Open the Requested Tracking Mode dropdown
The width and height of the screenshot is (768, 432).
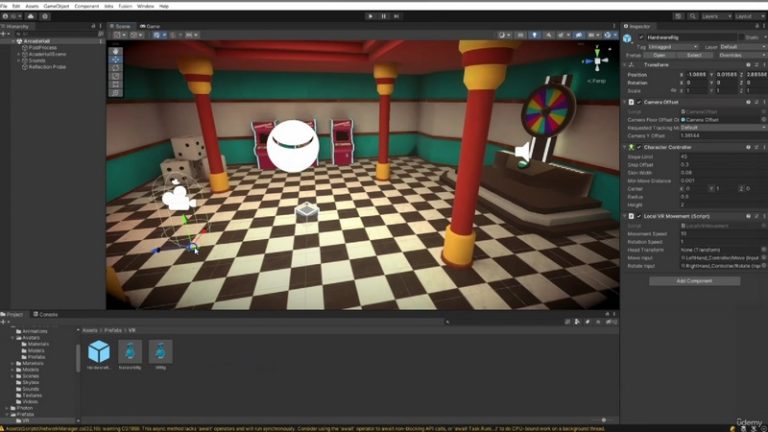pos(723,127)
